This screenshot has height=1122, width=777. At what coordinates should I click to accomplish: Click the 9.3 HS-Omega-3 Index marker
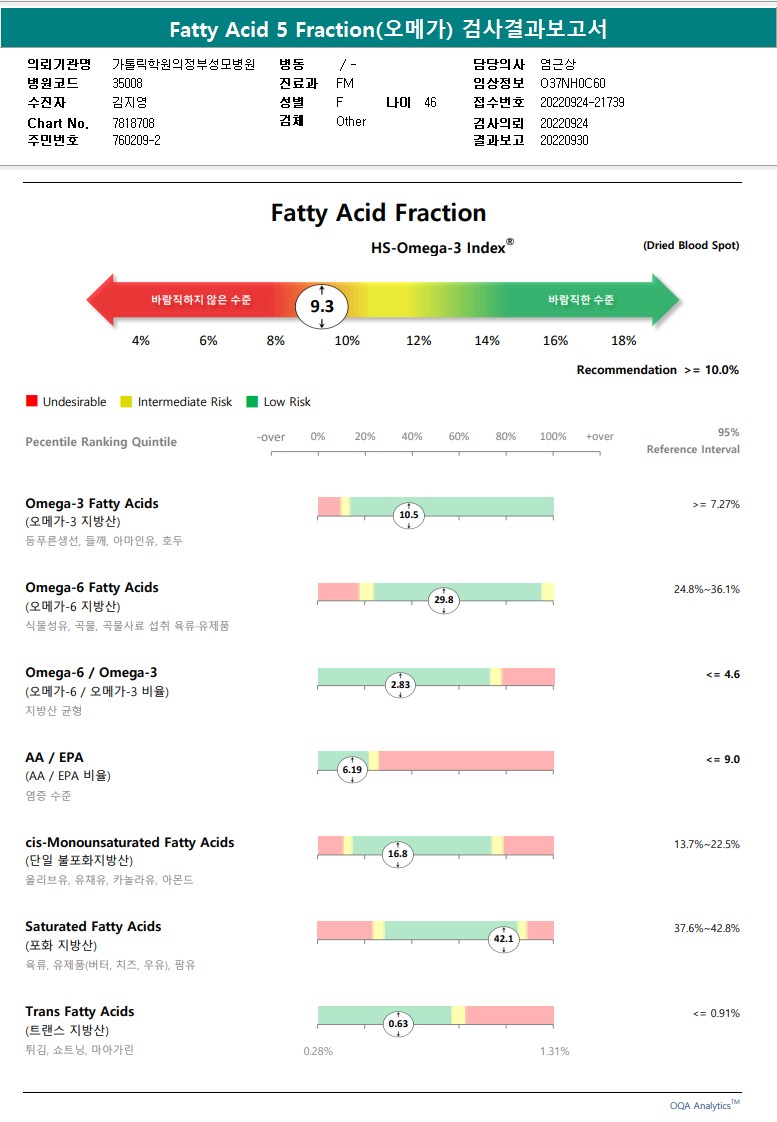point(322,307)
